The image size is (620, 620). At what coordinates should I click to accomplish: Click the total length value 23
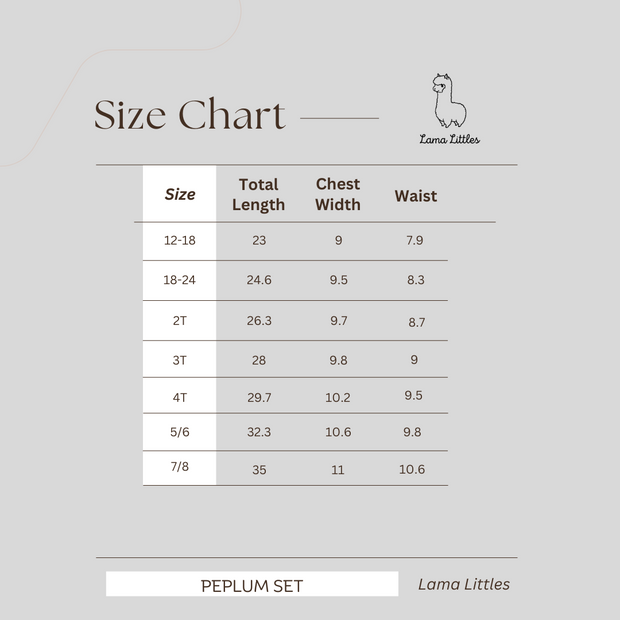[x=259, y=241]
